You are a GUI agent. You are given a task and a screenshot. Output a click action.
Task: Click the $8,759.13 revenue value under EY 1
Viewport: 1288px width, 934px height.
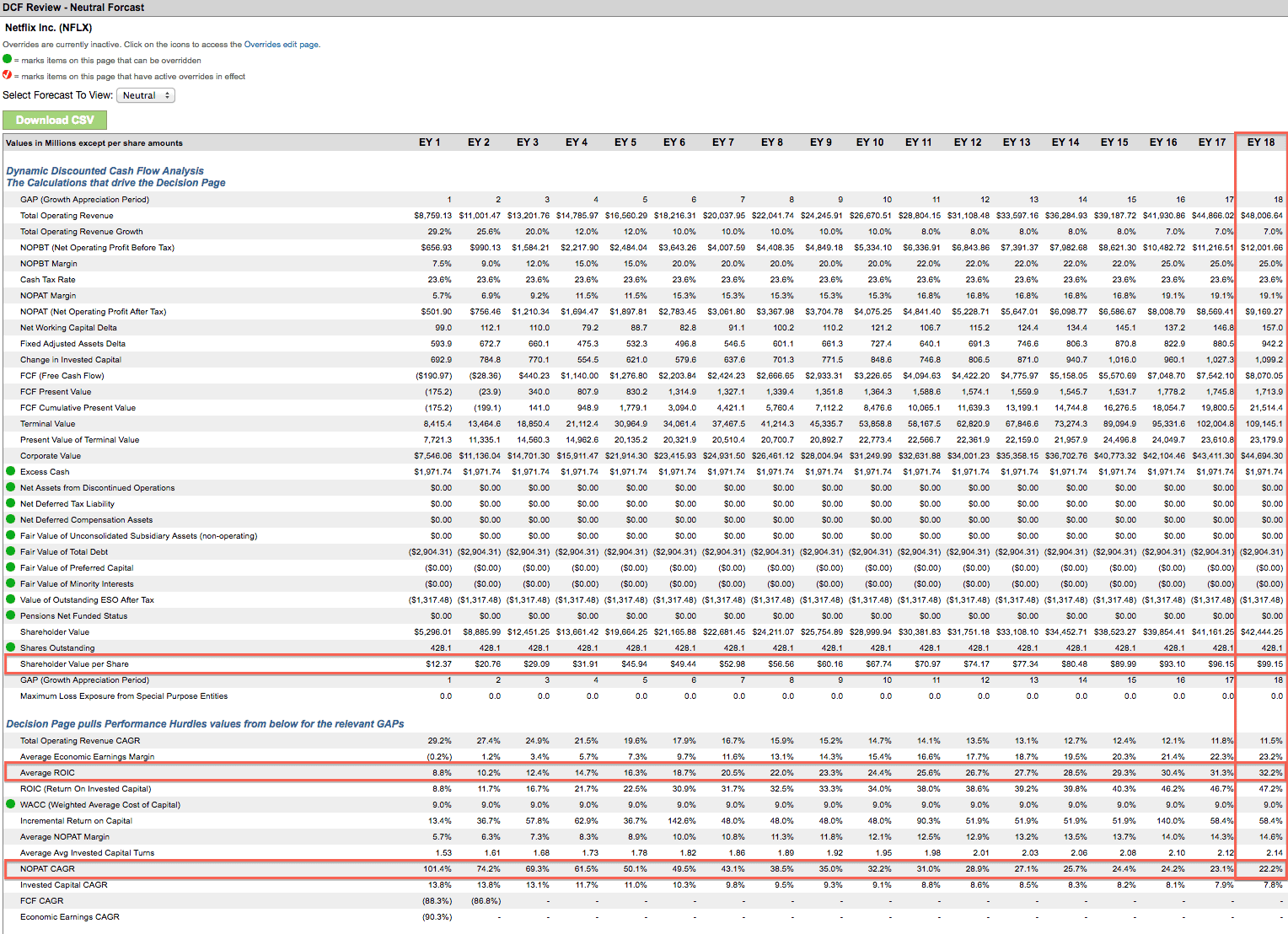pyautogui.click(x=432, y=216)
